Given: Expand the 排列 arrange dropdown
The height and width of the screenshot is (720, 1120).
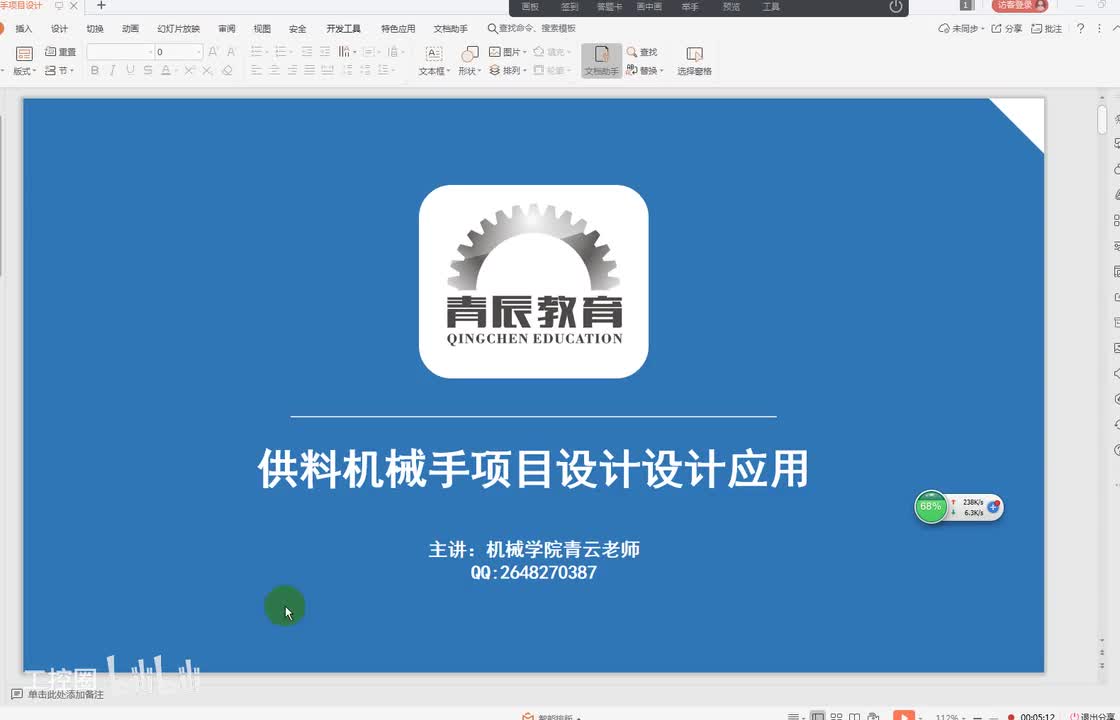Looking at the screenshot, I should (x=525, y=71).
